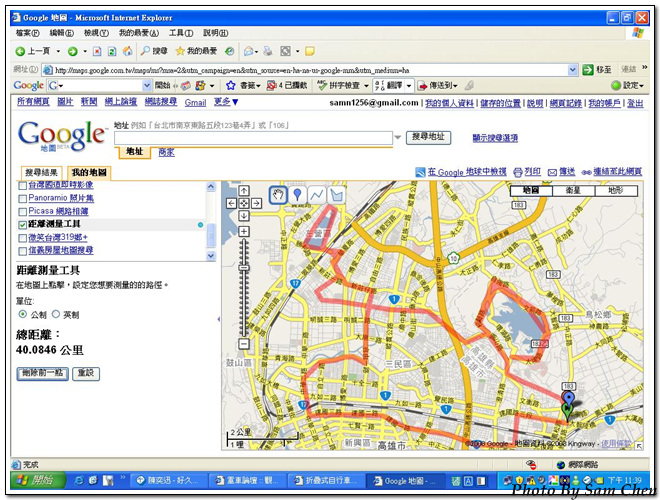
Task: Switch map to 衛星 satellite view
Action: point(573,191)
